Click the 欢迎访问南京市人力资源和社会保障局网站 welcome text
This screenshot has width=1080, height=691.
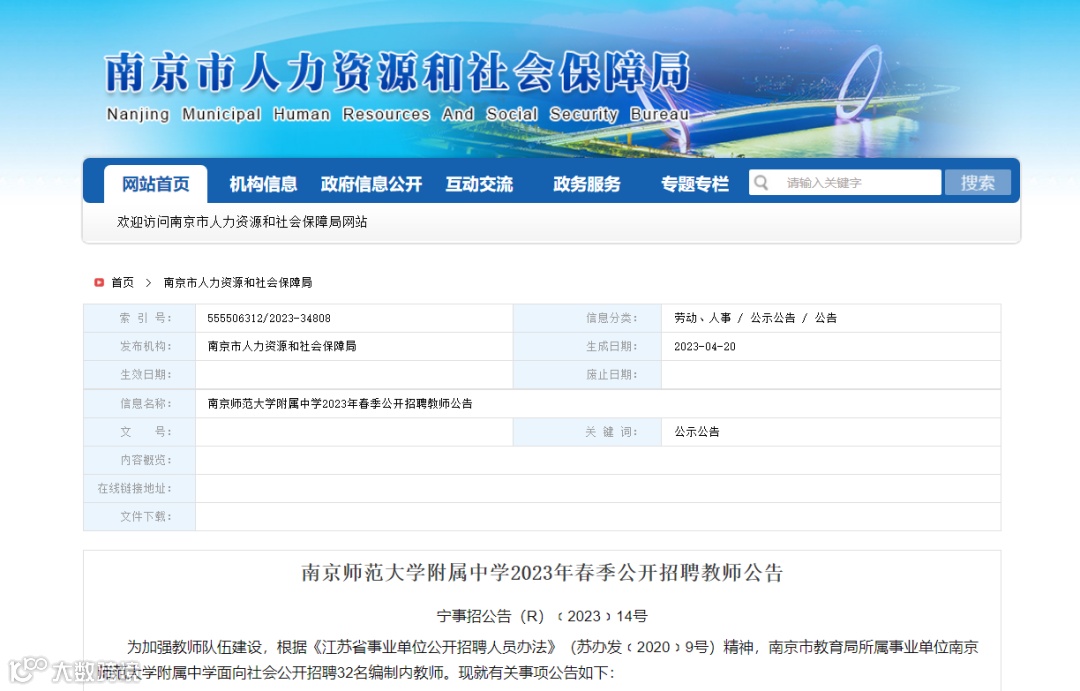[x=242, y=222]
